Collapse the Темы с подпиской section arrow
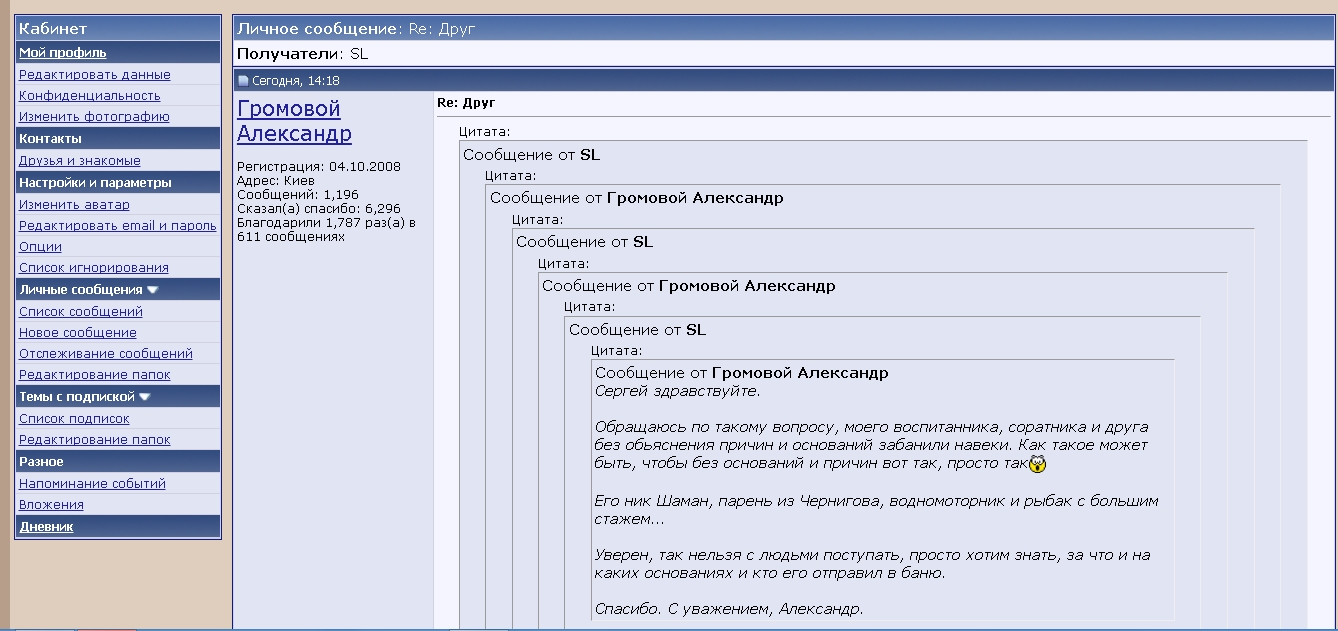The width and height of the screenshot is (1338, 631). point(145,397)
